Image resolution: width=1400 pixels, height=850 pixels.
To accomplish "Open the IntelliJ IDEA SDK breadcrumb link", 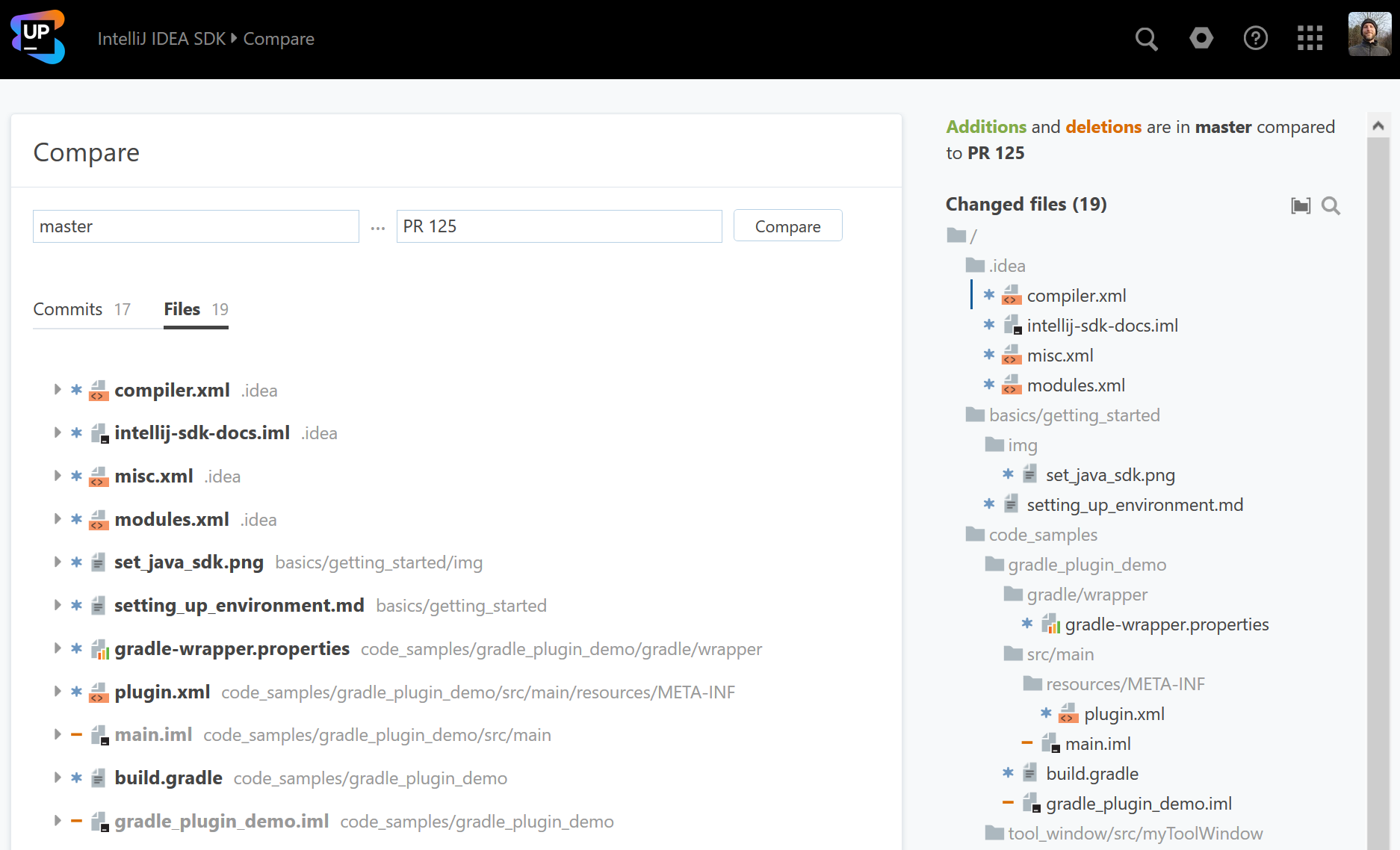I will point(161,39).
